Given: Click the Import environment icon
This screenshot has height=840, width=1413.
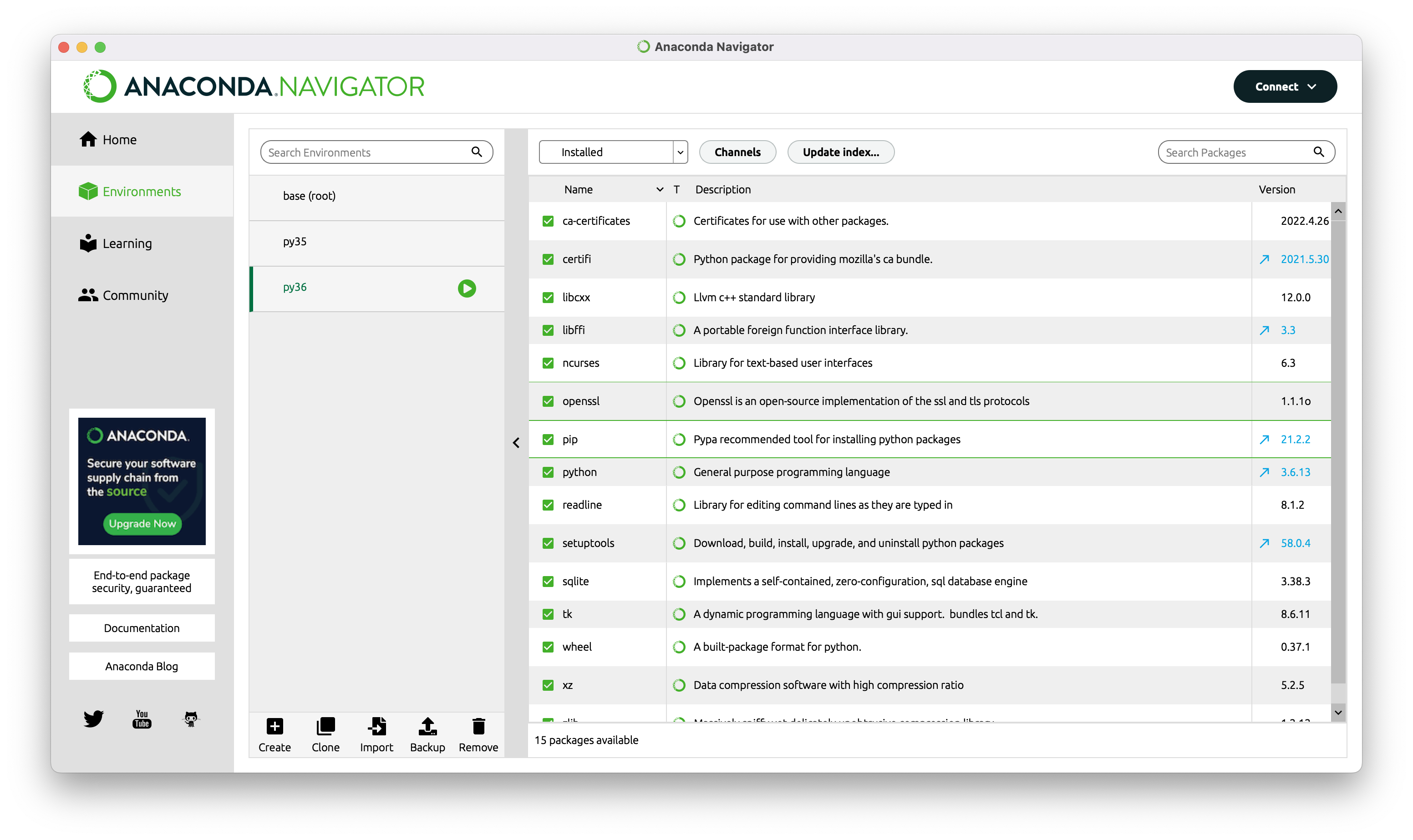Looking at the screenshot, I should [x=376, y=726].
